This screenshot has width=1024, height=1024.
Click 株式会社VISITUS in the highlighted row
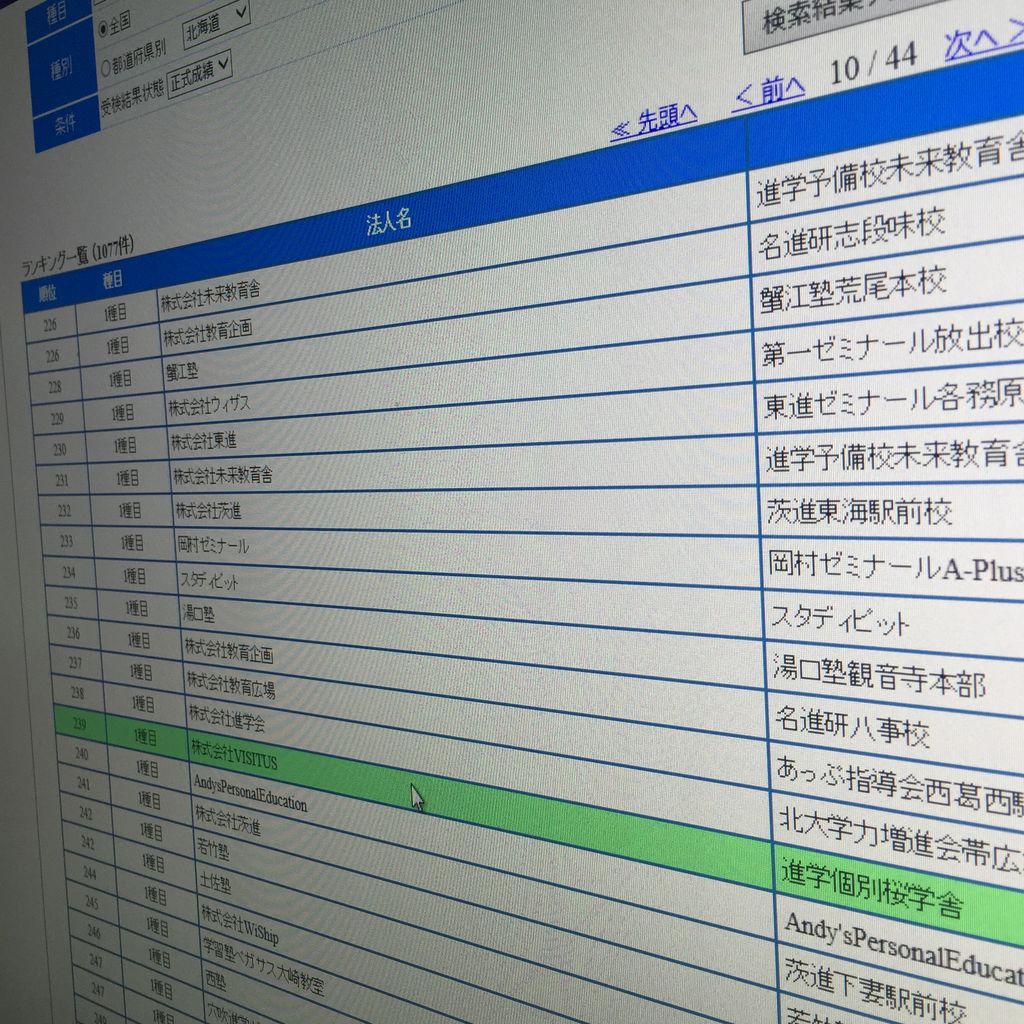point(234,754)
